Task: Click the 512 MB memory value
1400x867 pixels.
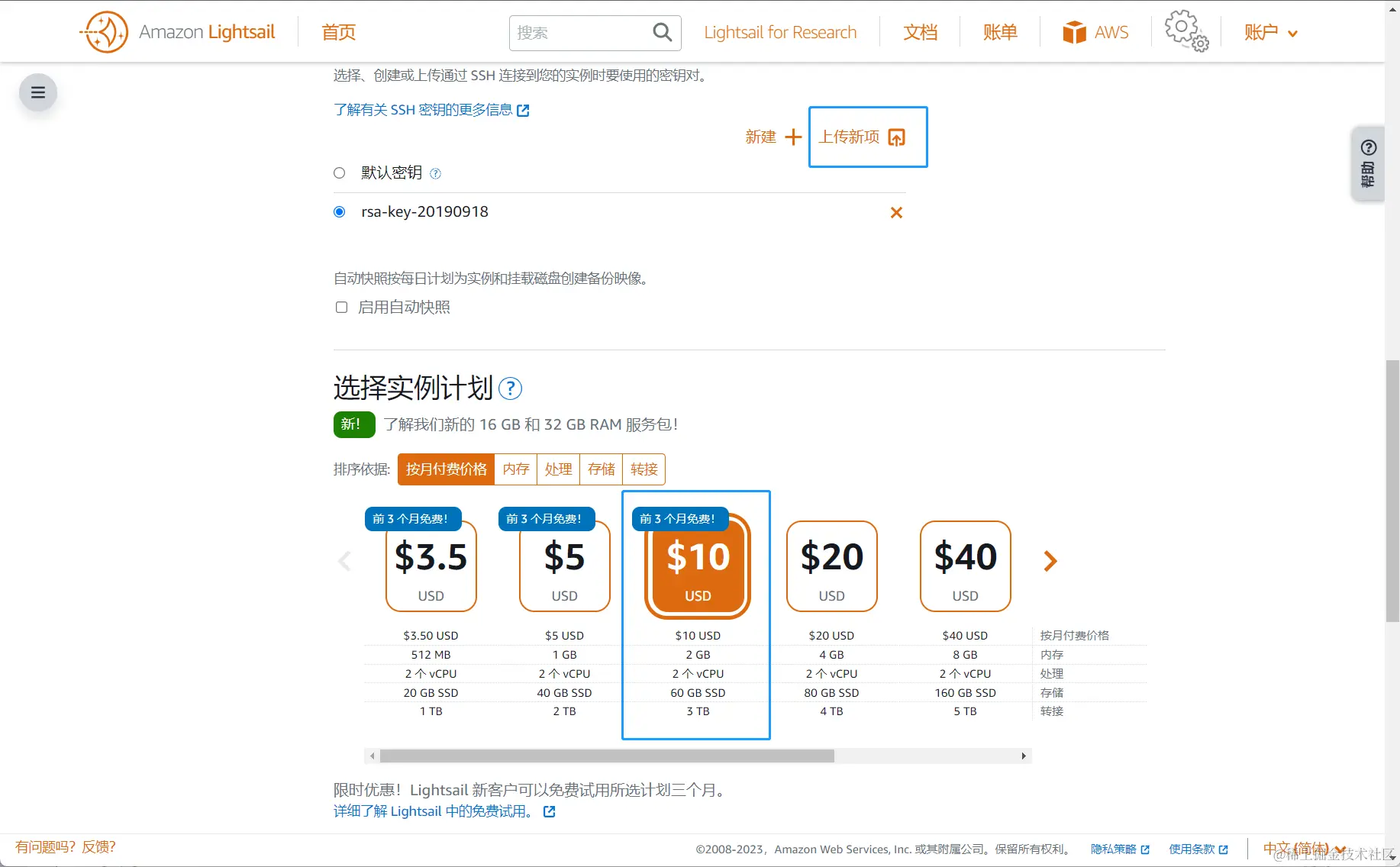Action: 431,655
